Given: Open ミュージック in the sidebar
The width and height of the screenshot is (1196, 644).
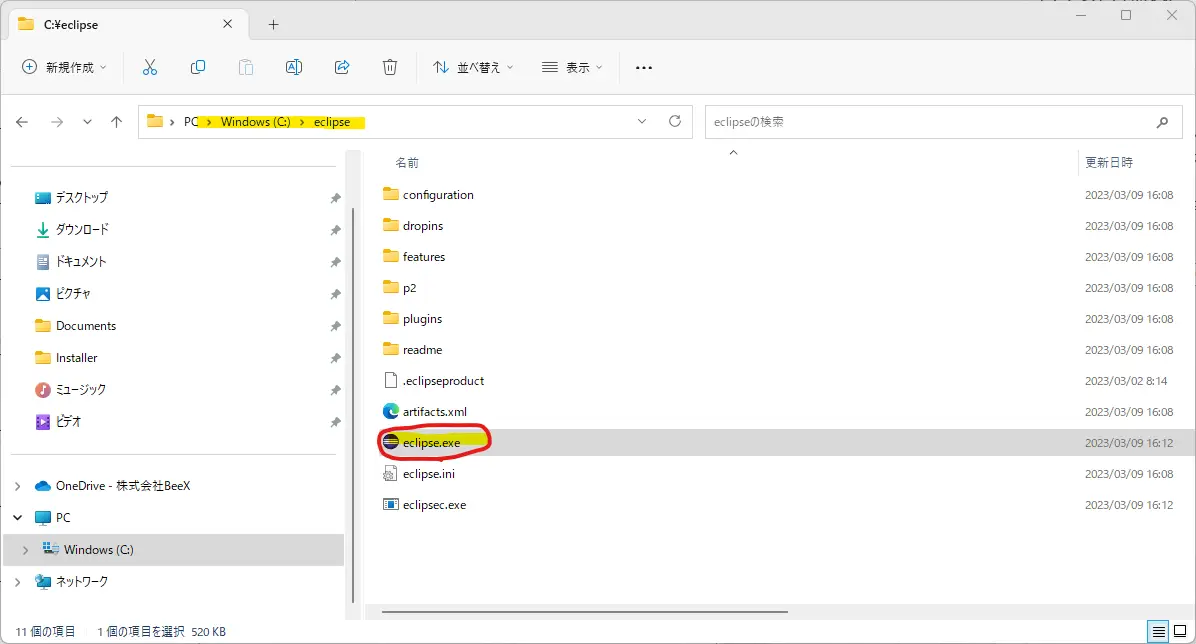Looking at the screenshot, I should pyautogui.click(x=81, y=390).
